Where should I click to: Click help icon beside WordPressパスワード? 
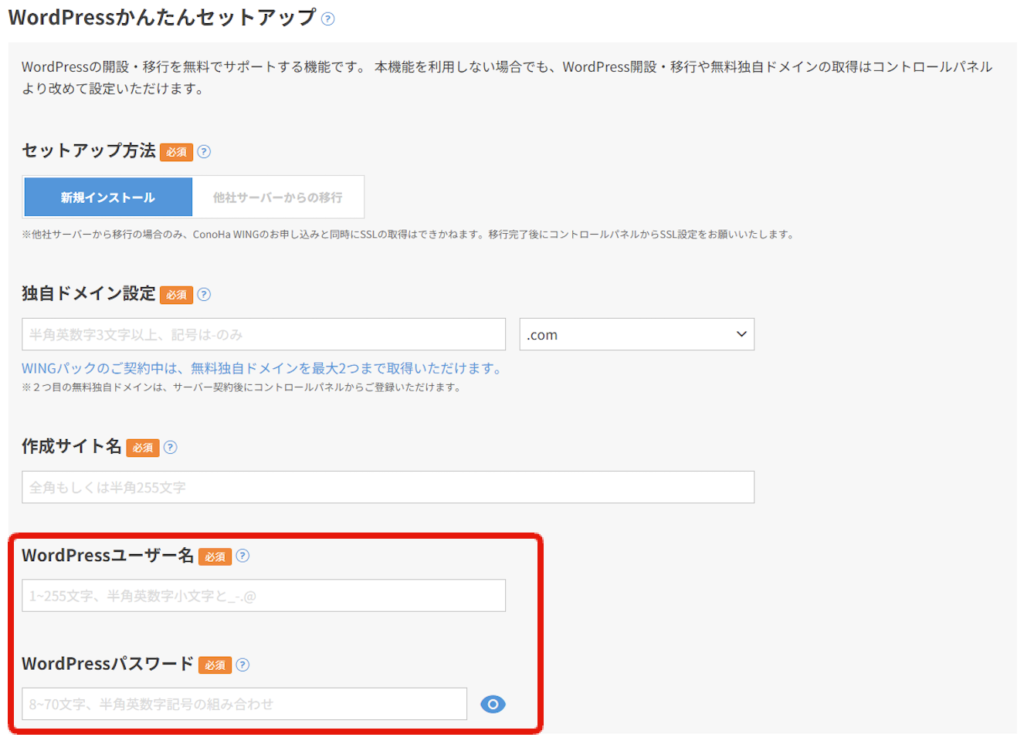pos(242,665)
